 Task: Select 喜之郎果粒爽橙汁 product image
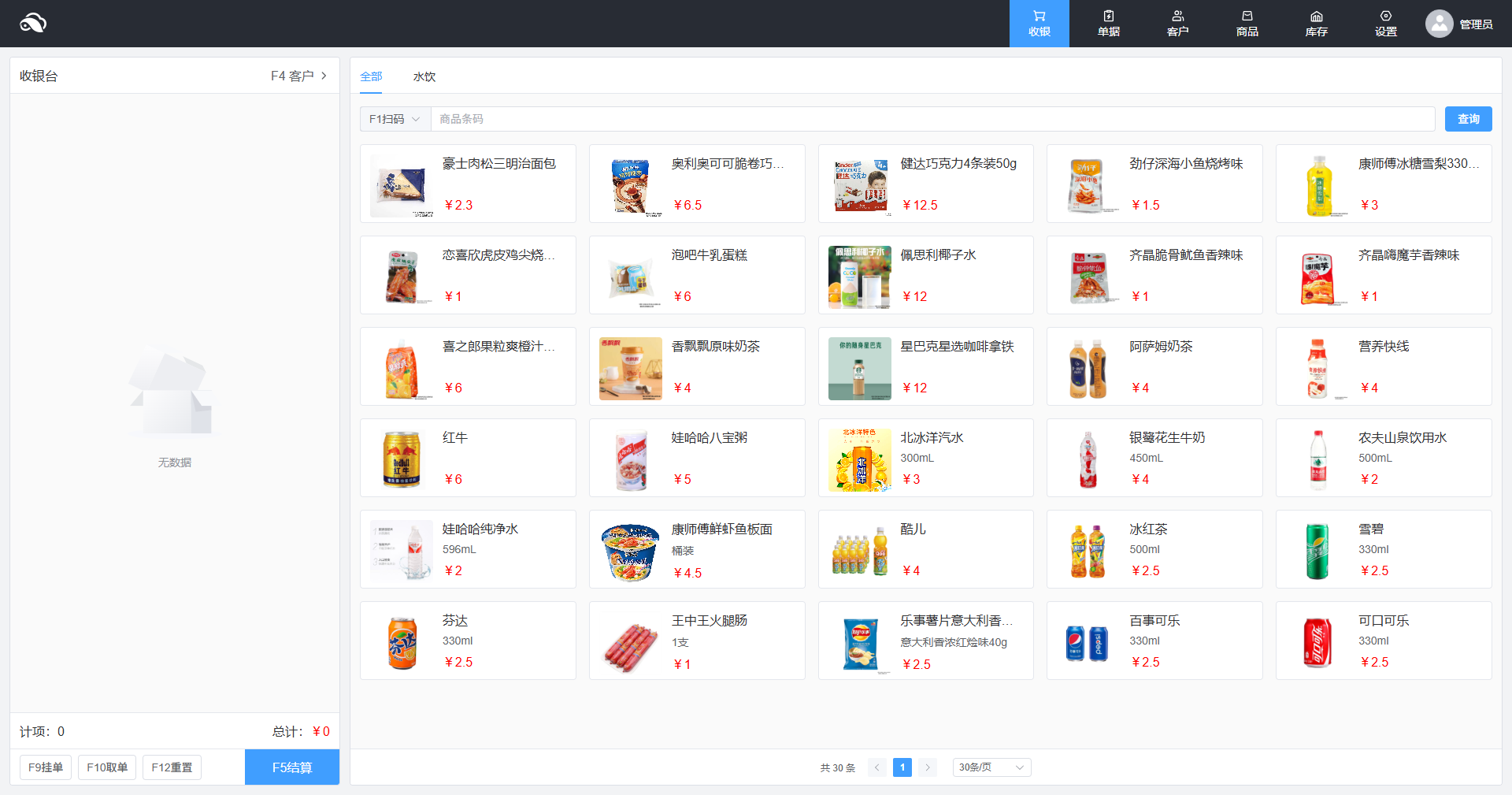click(x=402, y=369)
